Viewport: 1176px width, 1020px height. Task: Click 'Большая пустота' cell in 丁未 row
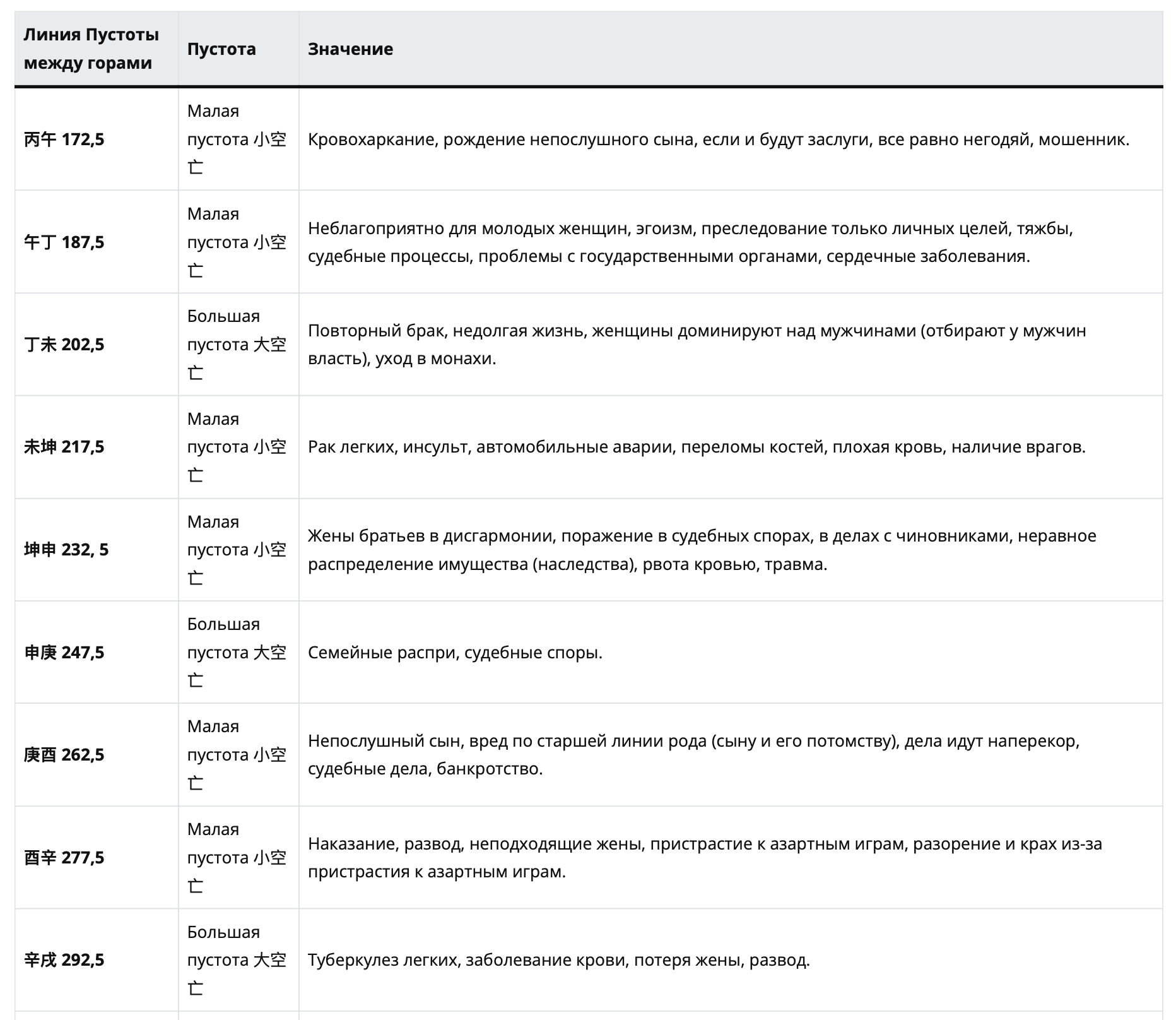pyautogui.click(x=237, y=345)
